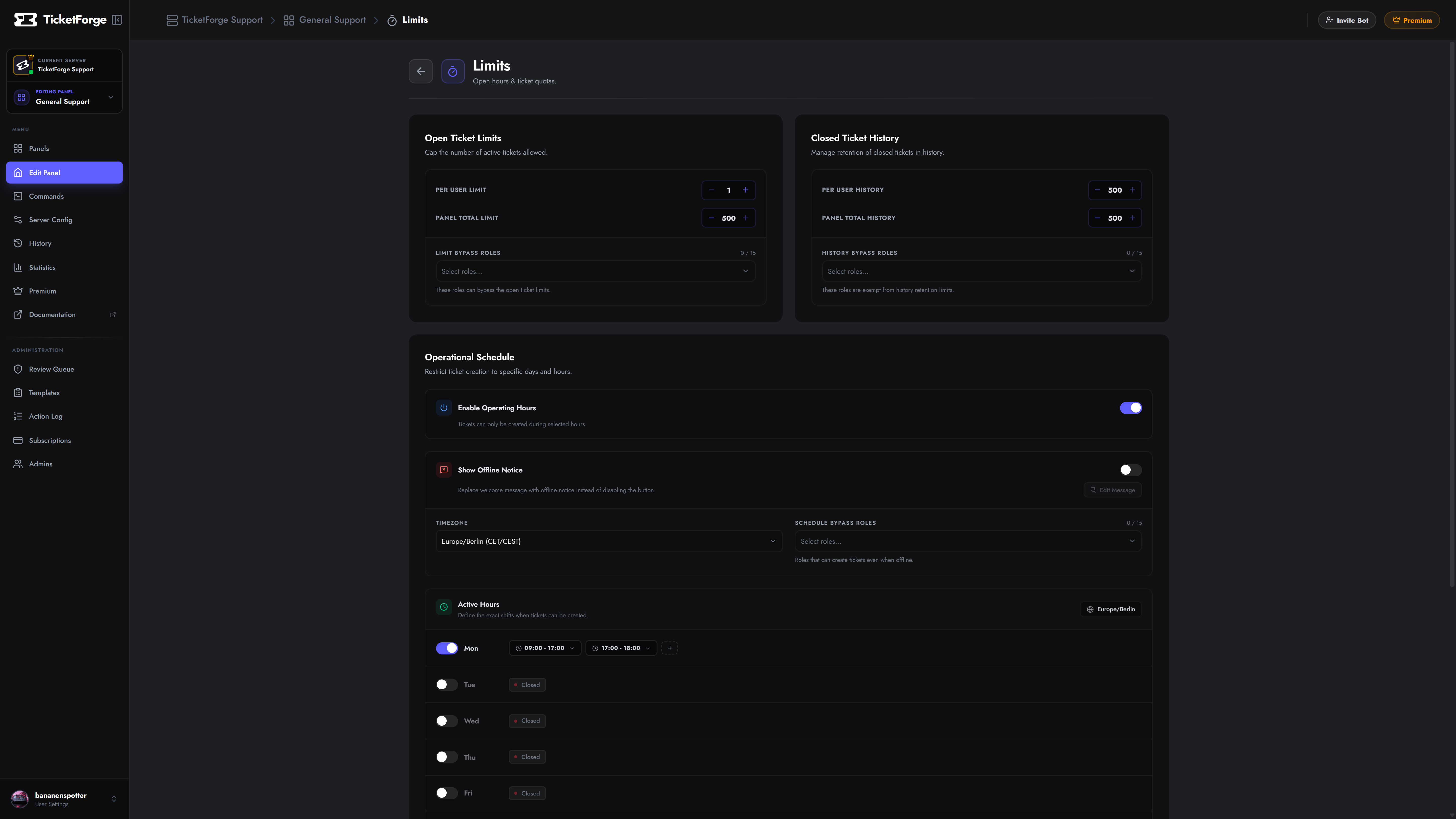
Task: Collapse the sidebar with the panel icon
Action: click(117, 20)
